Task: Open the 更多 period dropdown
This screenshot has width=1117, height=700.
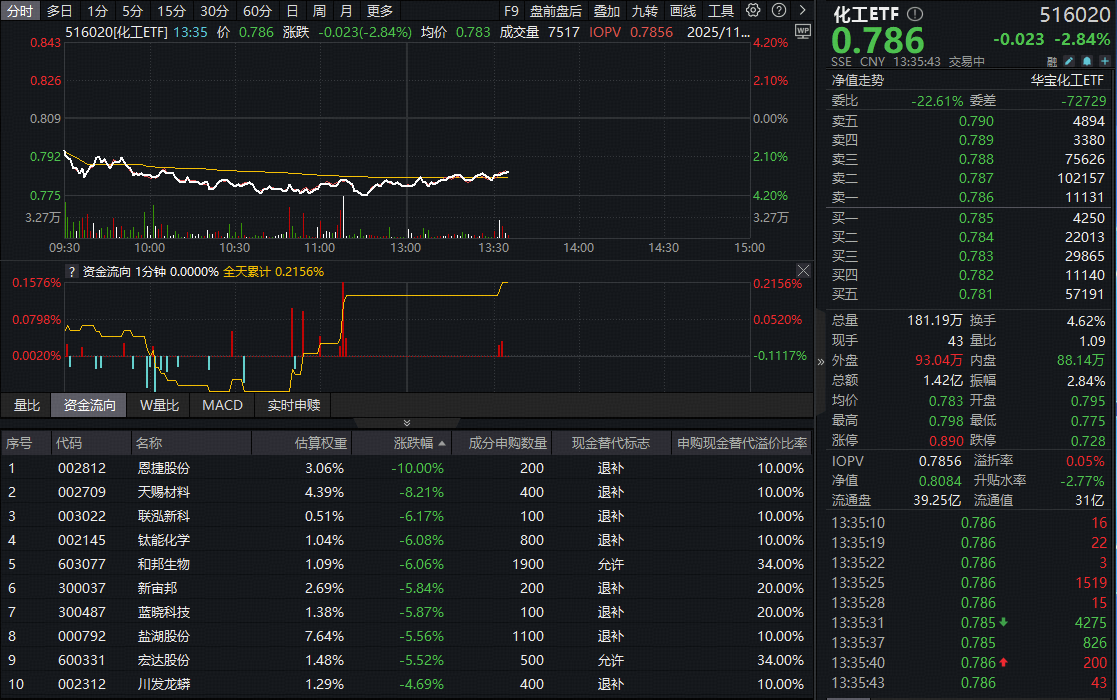Action: coord(380,11)
